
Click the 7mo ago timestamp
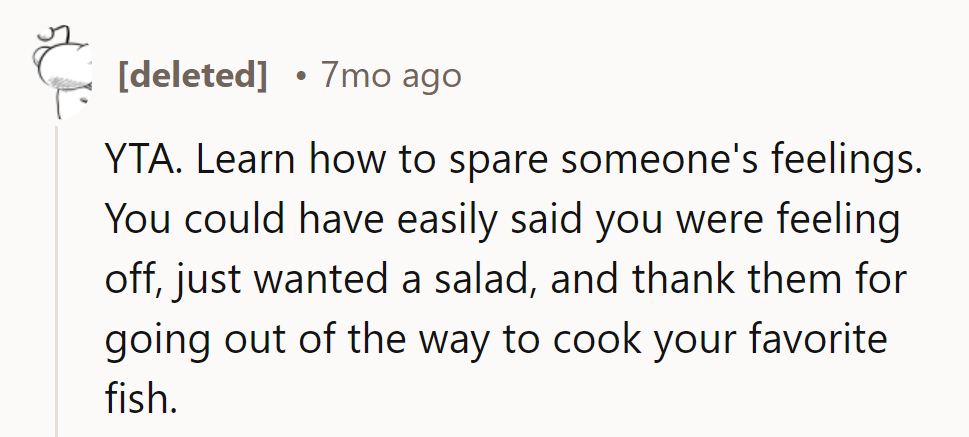click(x=391, y=76)
